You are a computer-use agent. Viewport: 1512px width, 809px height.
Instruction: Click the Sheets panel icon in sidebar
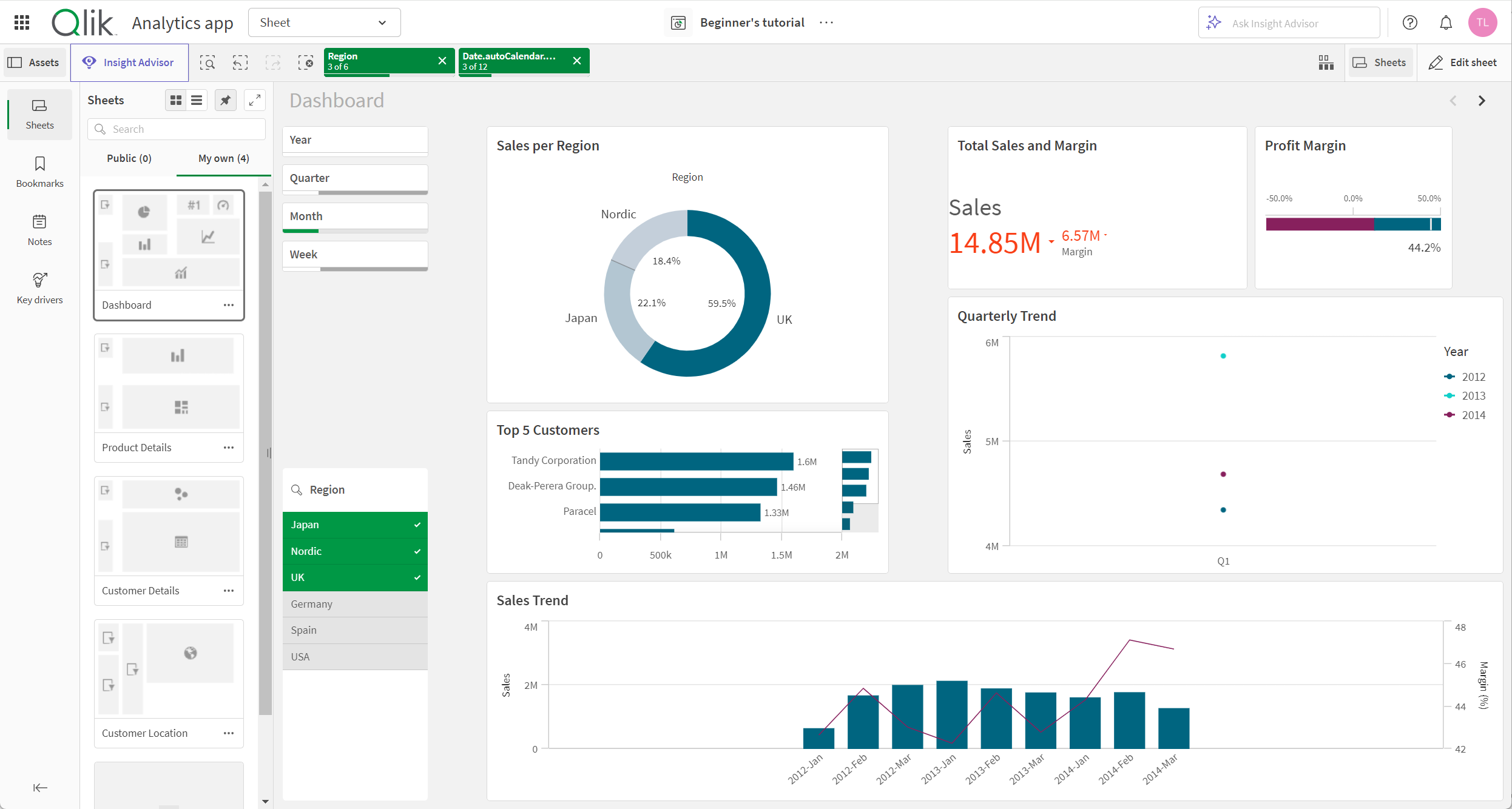[38, 111]
